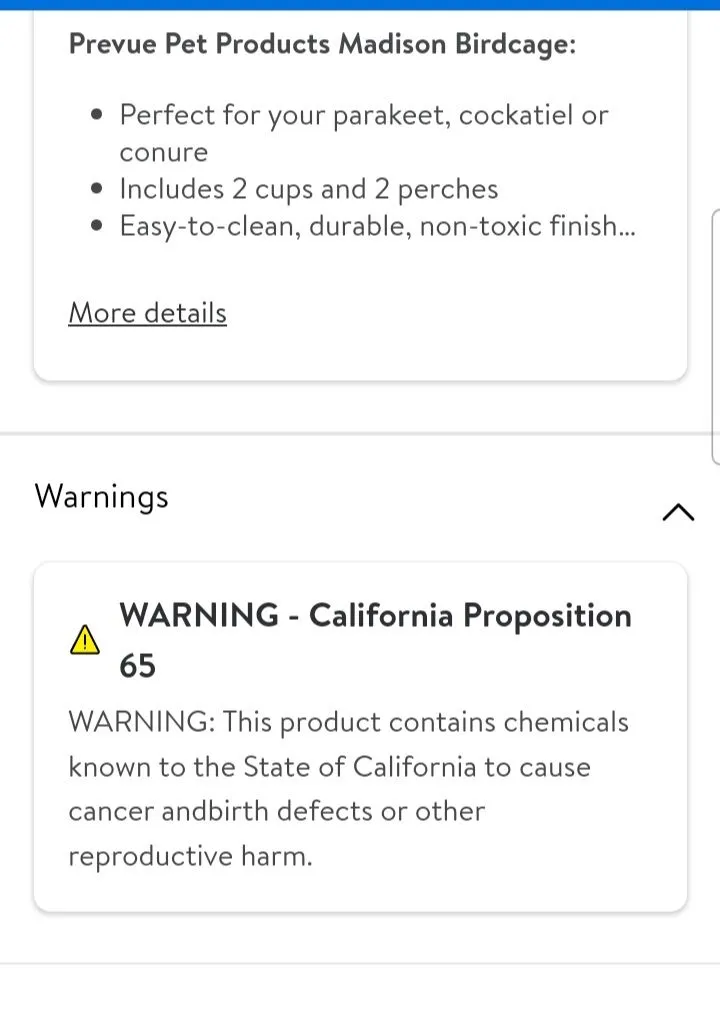Click the "reproductive harm." text
720x1024 pixels.
click(x=190, y=856)
